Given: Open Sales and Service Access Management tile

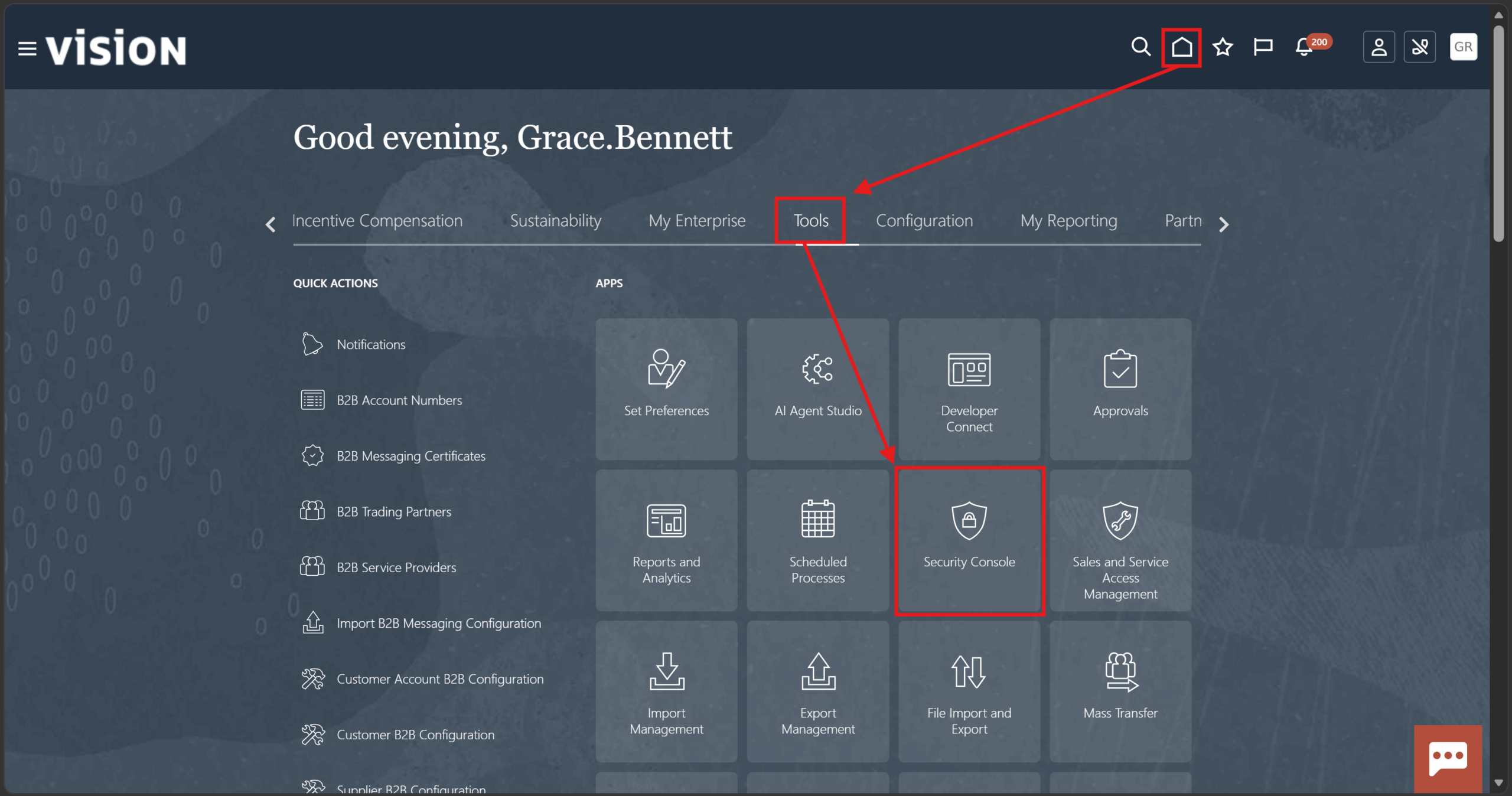Looking at the screenshot, I should [1120, 540].
